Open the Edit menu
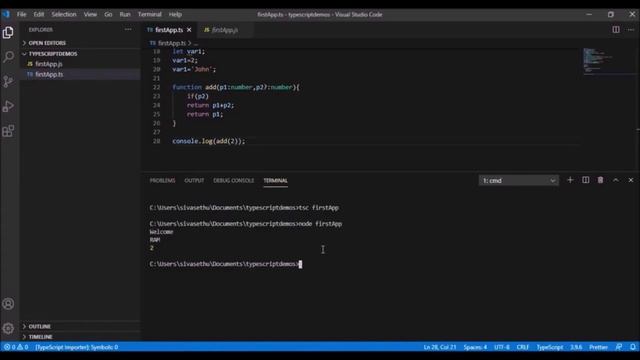The width and height of the screenshot is (640, 360). coord(39,14)
